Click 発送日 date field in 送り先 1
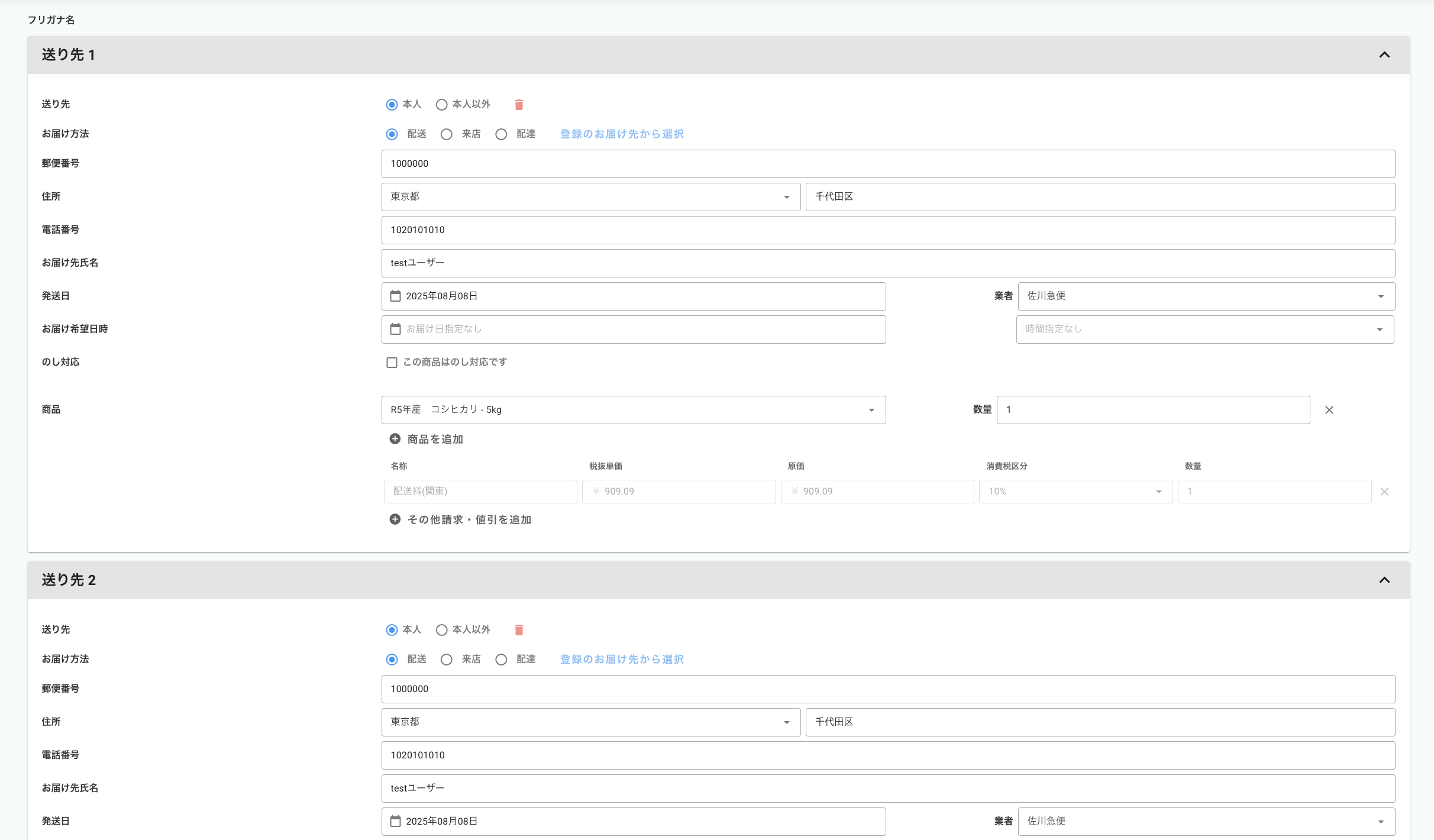Screen dimensions: 1434x840 tap(634, 296)
